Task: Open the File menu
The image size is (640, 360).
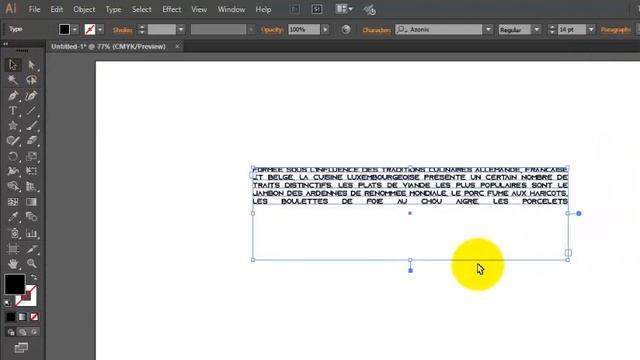Action: point(34,9)
